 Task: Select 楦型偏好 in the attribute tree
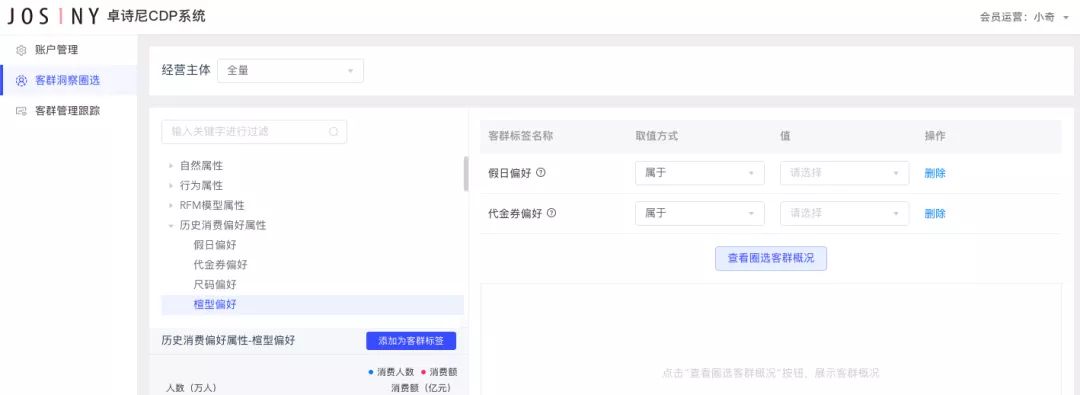312,305
